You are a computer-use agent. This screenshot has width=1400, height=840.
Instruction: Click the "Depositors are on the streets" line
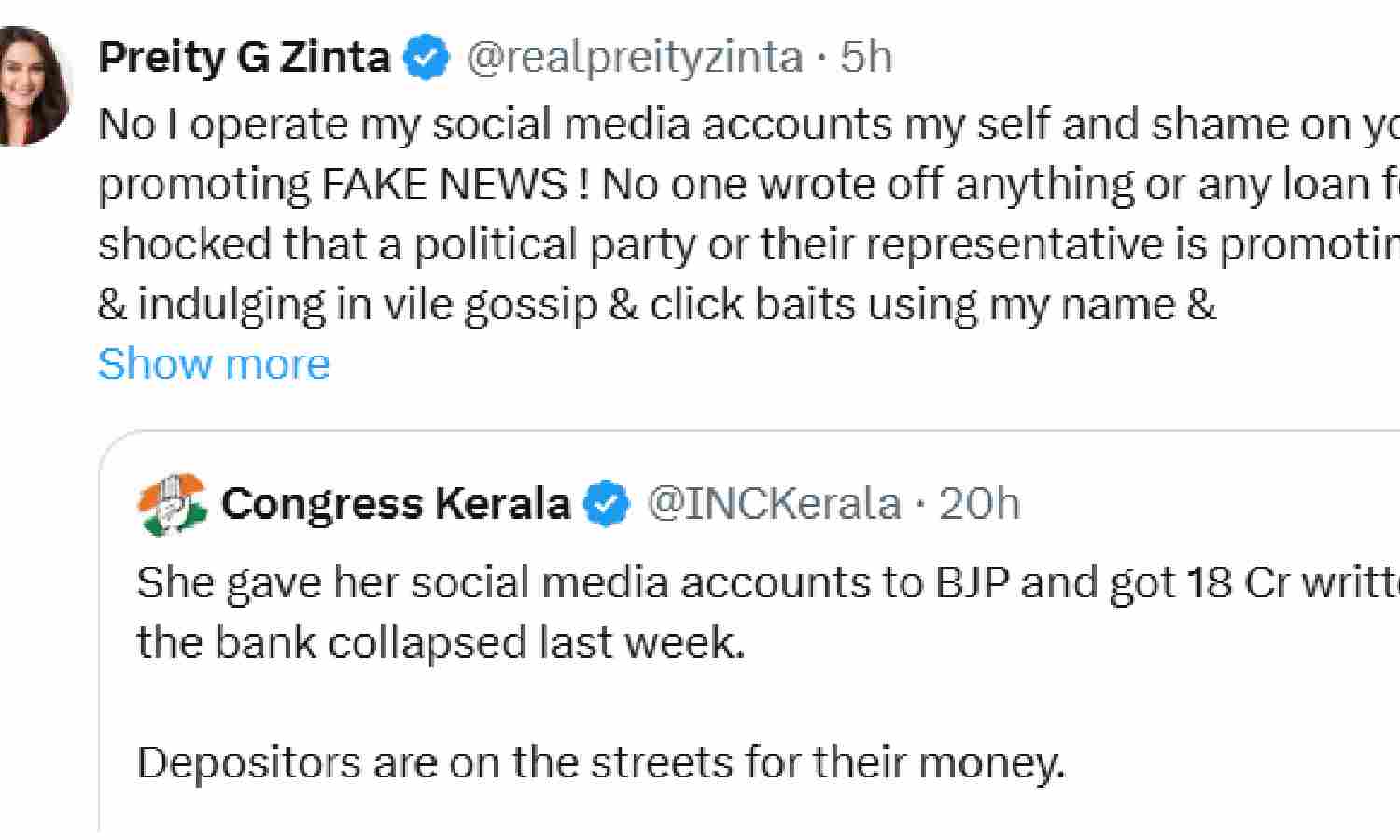coord(600,763)
